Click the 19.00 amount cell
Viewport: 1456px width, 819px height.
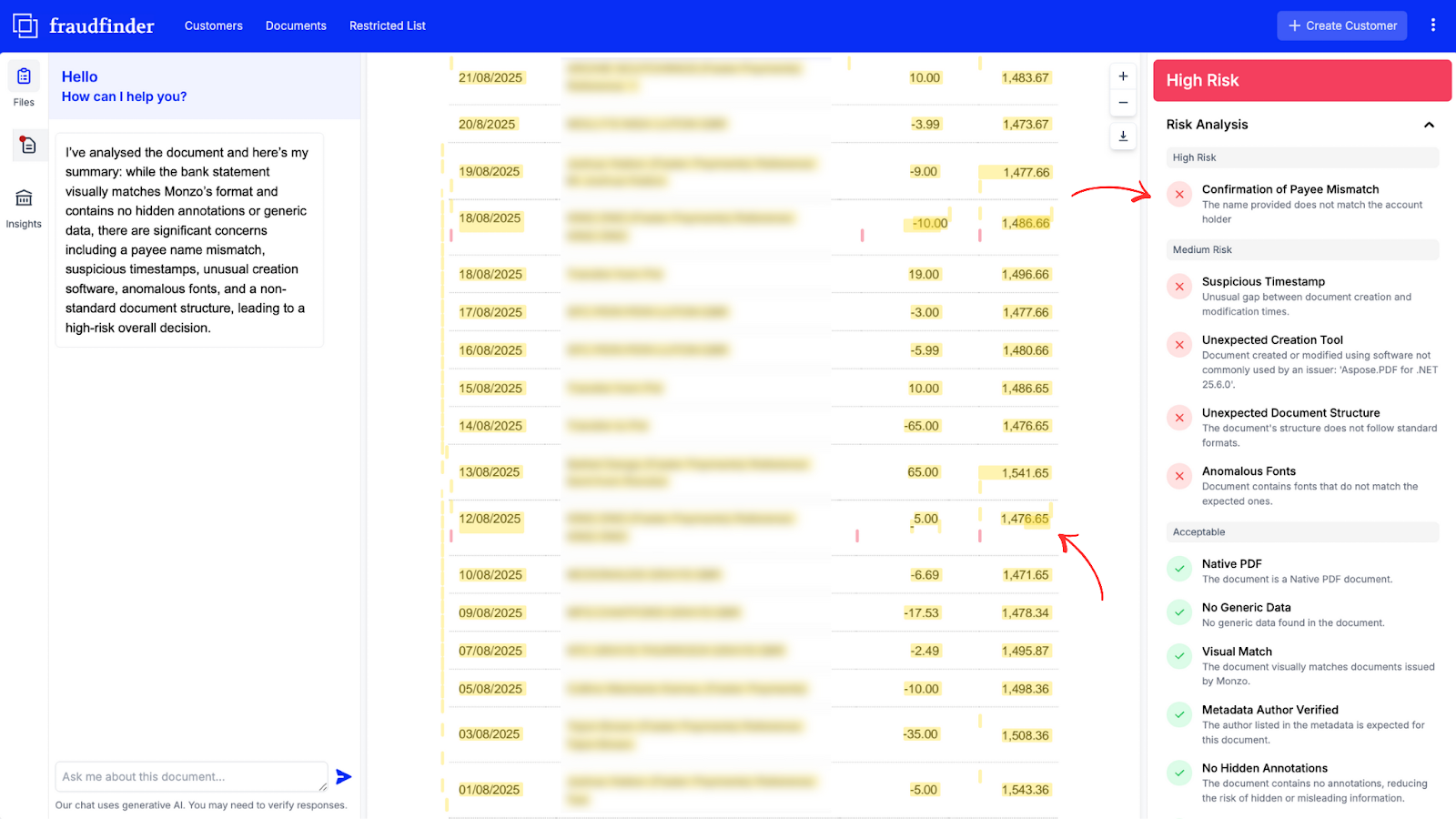point(924,275)
